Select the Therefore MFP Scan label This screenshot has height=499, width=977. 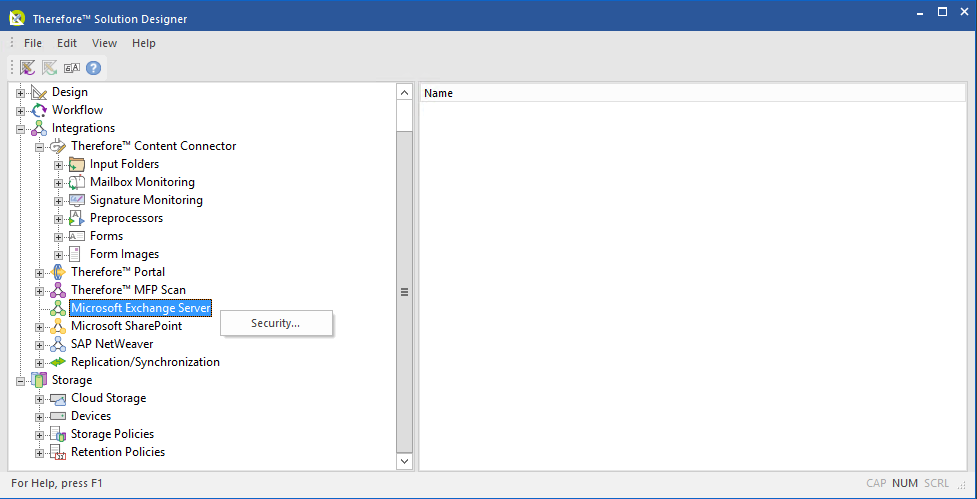pyautogui.click(x=128, y=290)
